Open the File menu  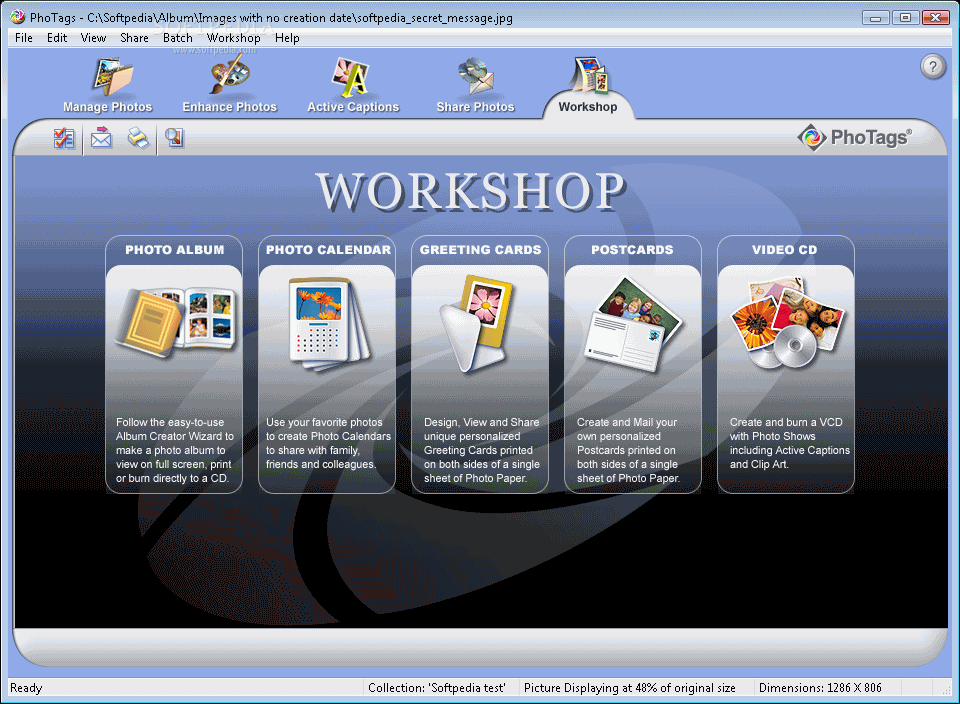coord(24,38)
